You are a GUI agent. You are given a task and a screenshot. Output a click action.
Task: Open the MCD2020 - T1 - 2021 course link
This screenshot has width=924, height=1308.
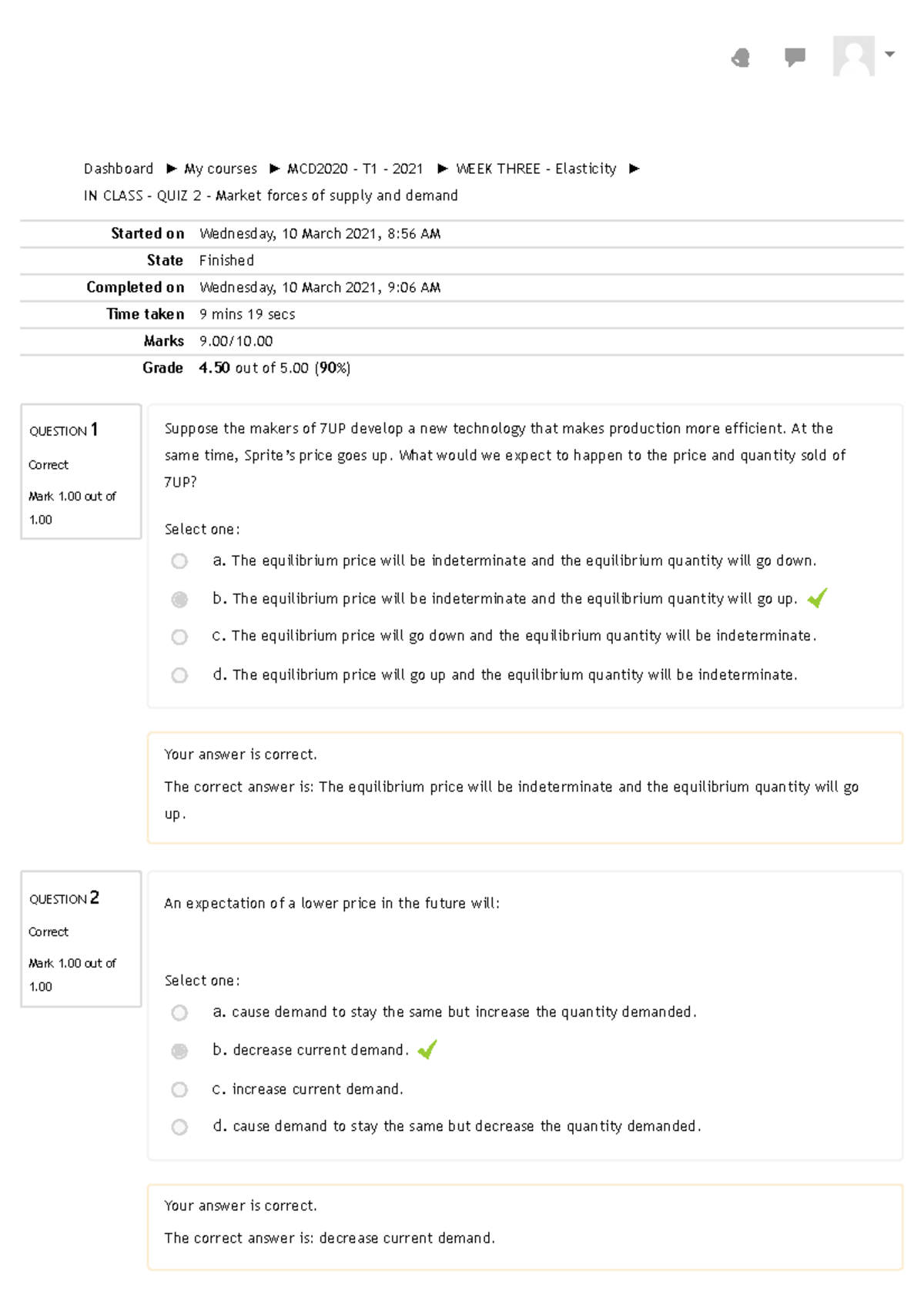(x=355, y=169)
